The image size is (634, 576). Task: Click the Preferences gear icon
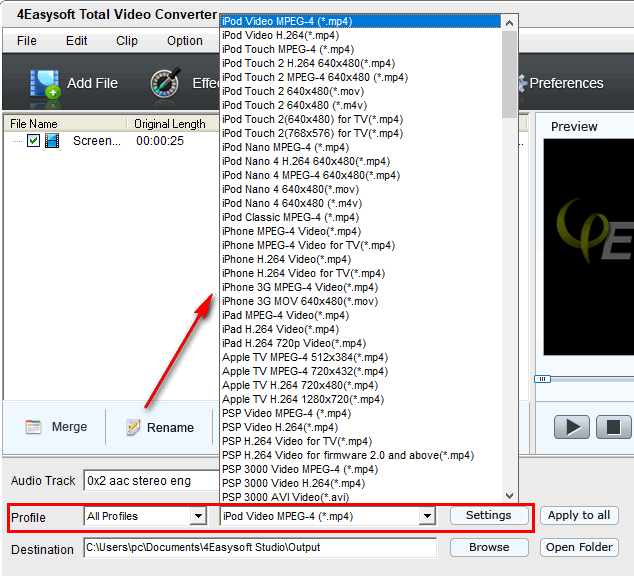pyautogui.click(x=522, y=83)
